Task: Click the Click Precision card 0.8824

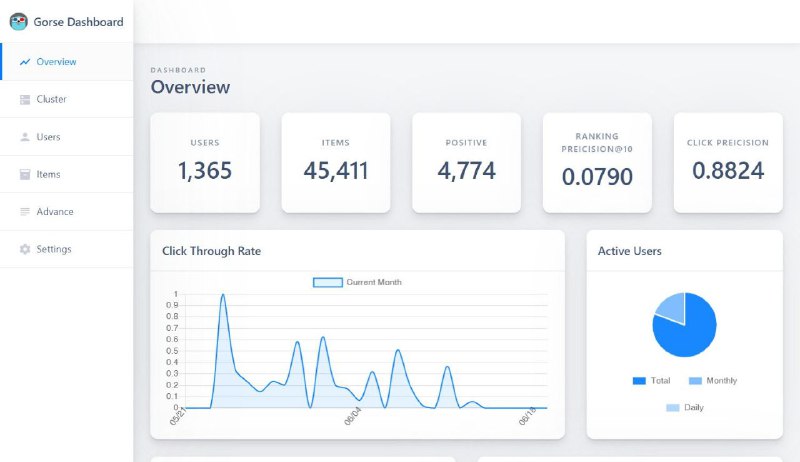Action: point(728,163)
